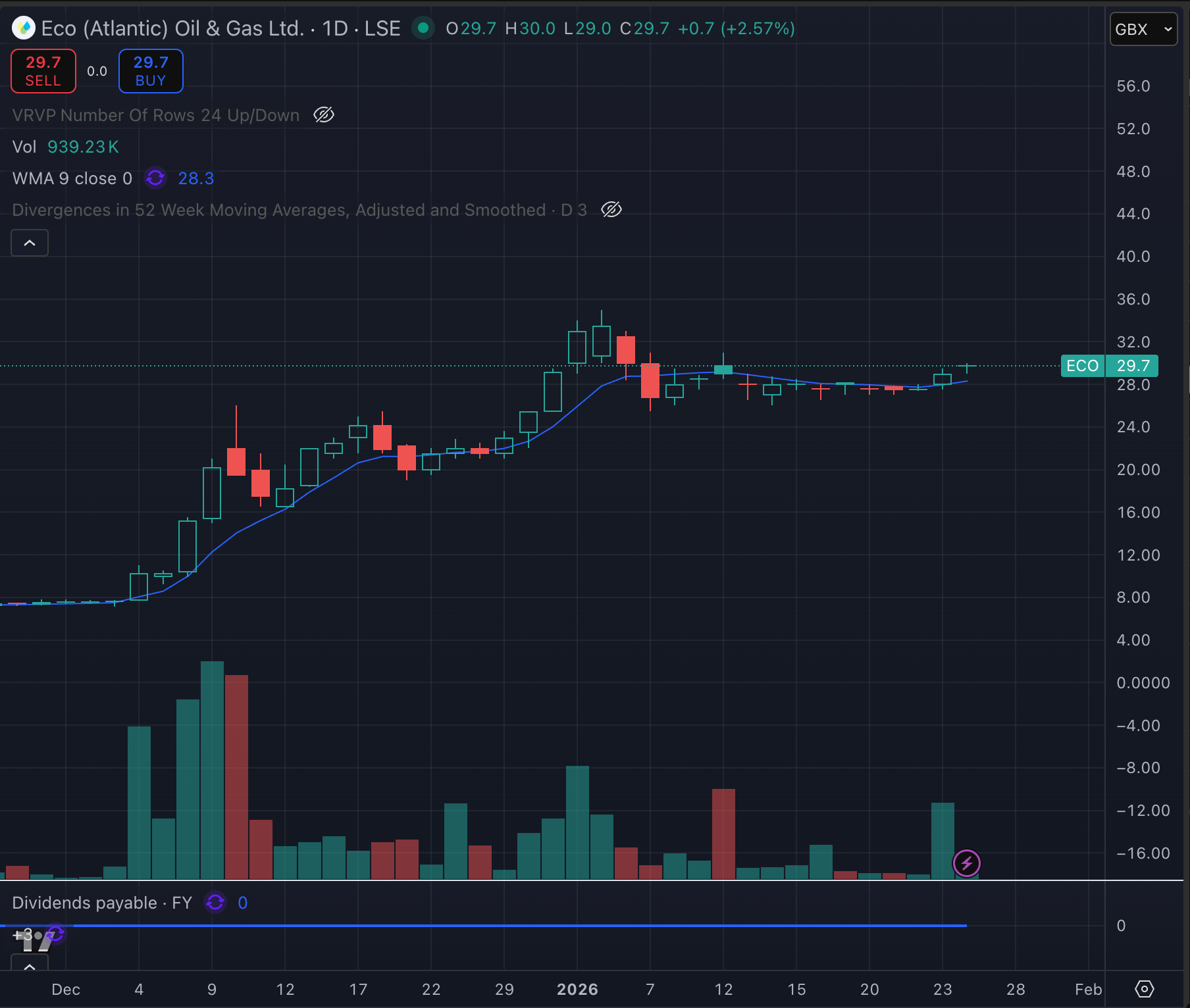Open the GBX currency dropdown

[1143, 30]
